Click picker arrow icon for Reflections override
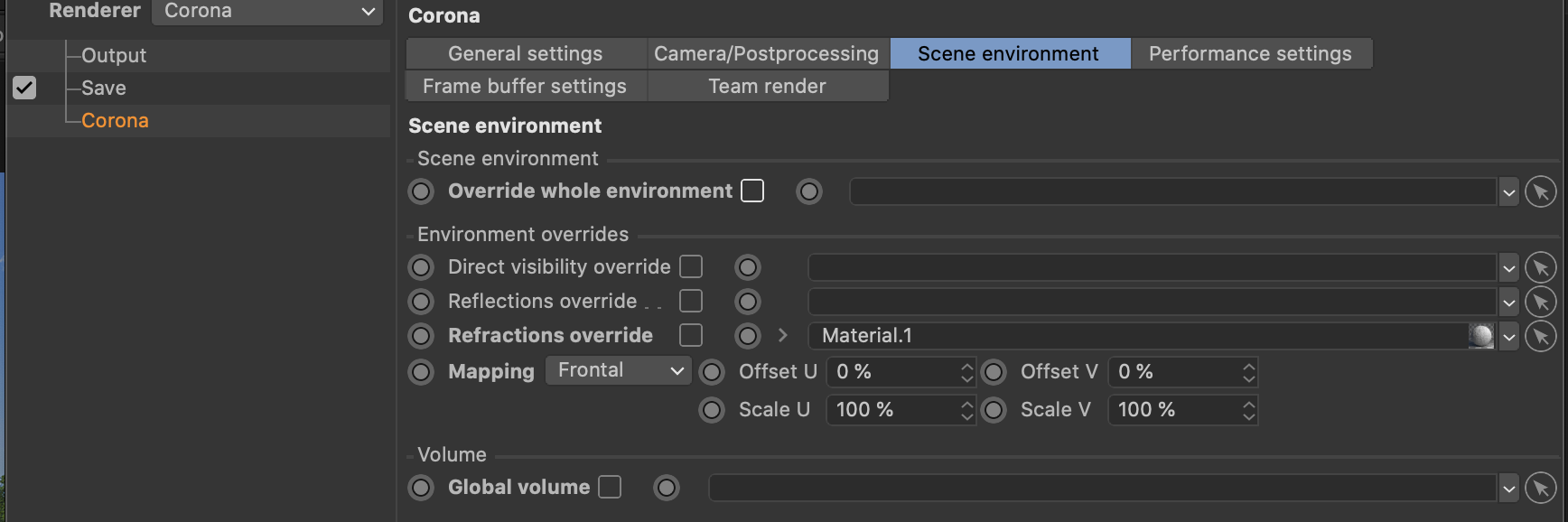The height and width of the screenshot is (522, 1568). click(x=1540, y=302)
